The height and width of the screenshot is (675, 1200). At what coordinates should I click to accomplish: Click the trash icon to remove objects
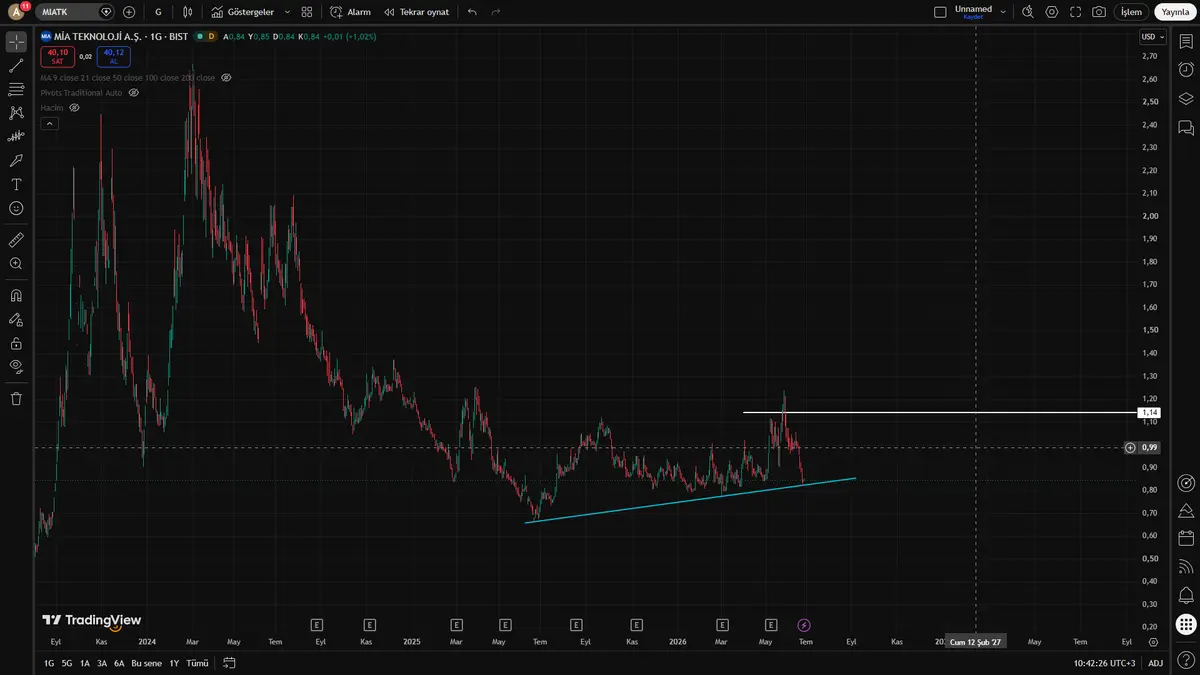16,398
